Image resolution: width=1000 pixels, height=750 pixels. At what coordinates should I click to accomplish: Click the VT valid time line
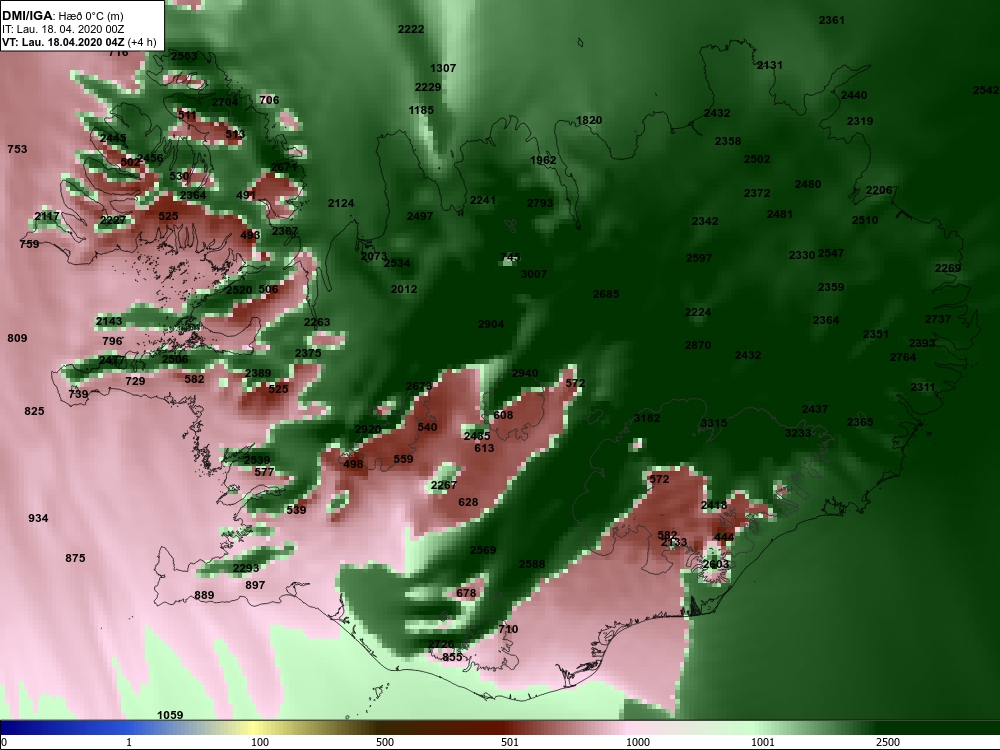pos(79,42)
